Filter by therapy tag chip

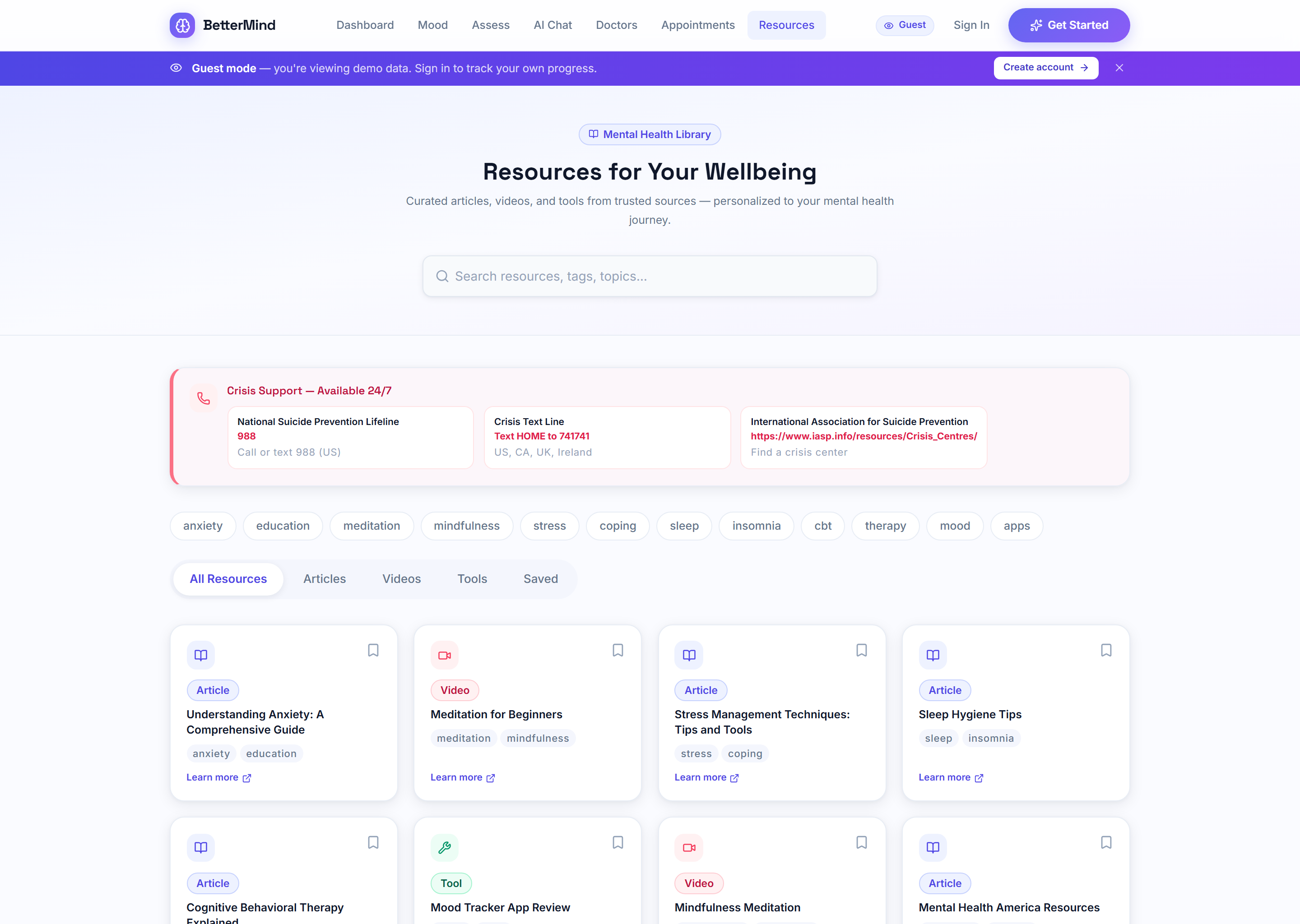click(885, 526)
